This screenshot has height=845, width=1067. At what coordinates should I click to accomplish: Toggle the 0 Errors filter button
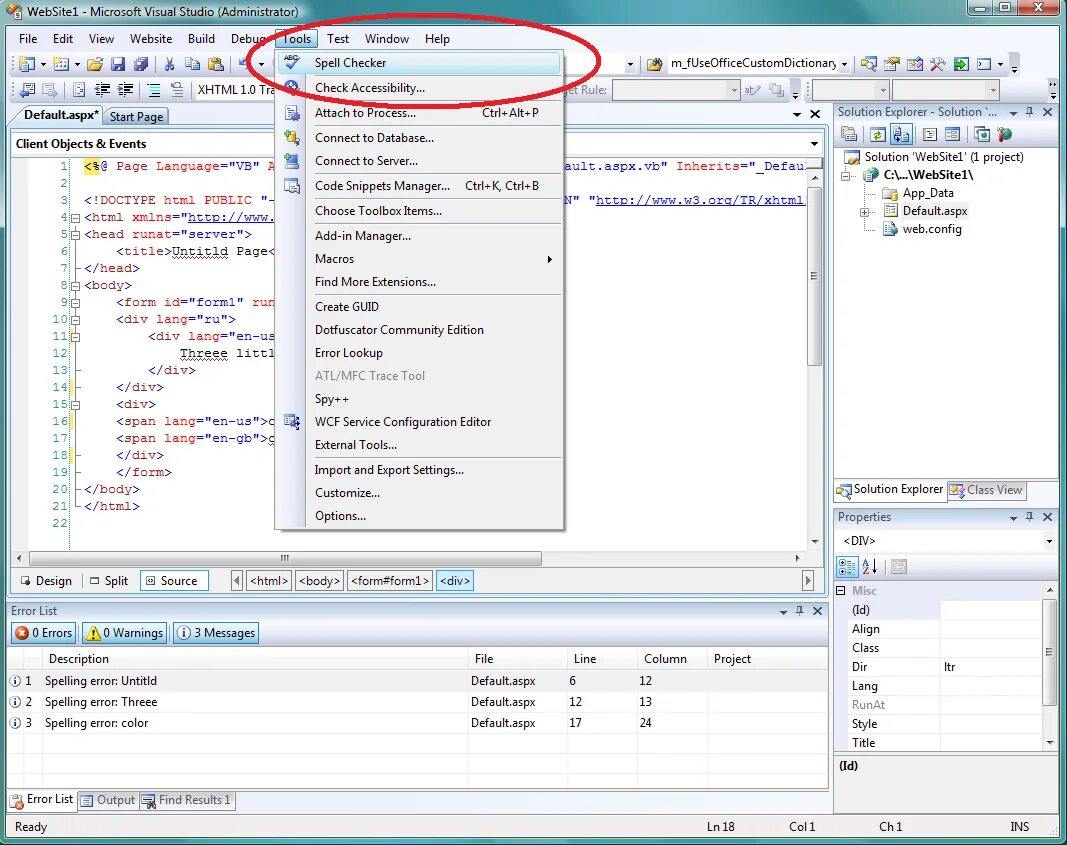[44, 633]
